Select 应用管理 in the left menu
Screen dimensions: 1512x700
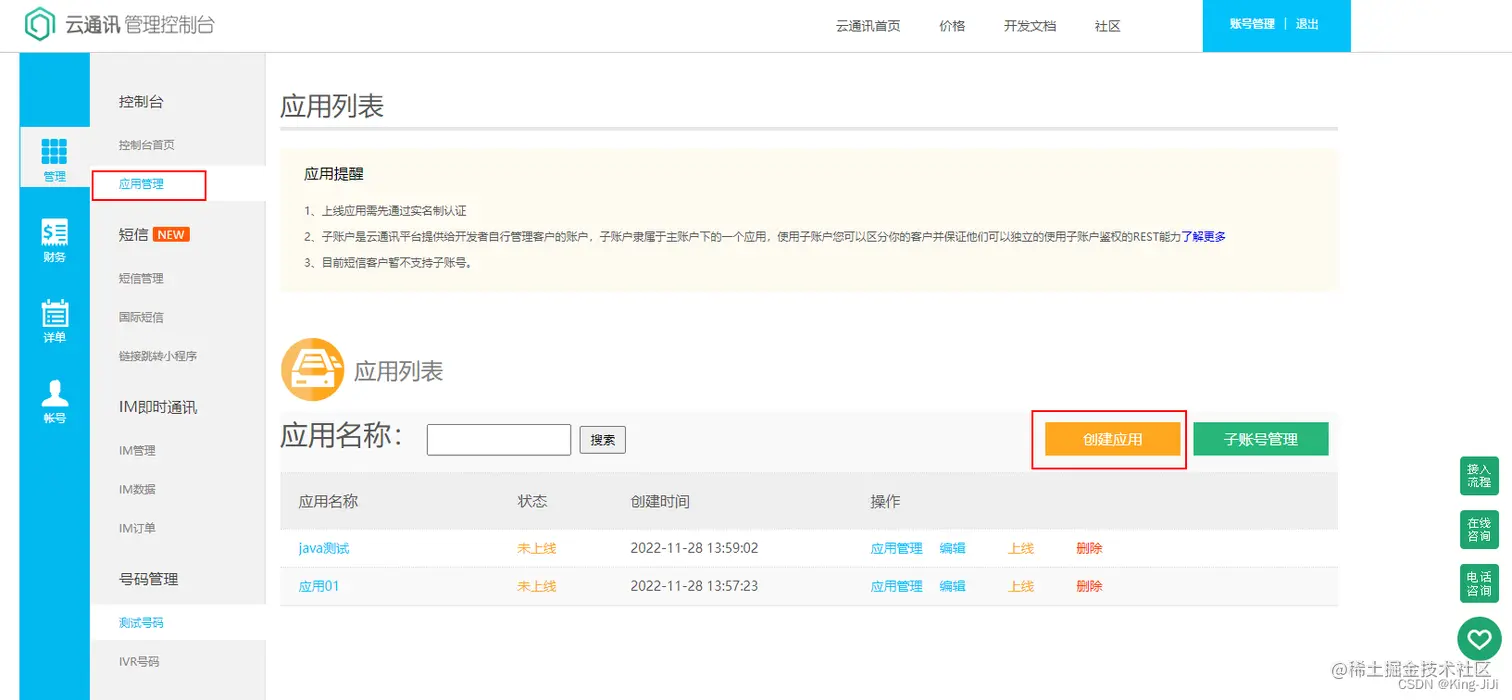point(148,184)
